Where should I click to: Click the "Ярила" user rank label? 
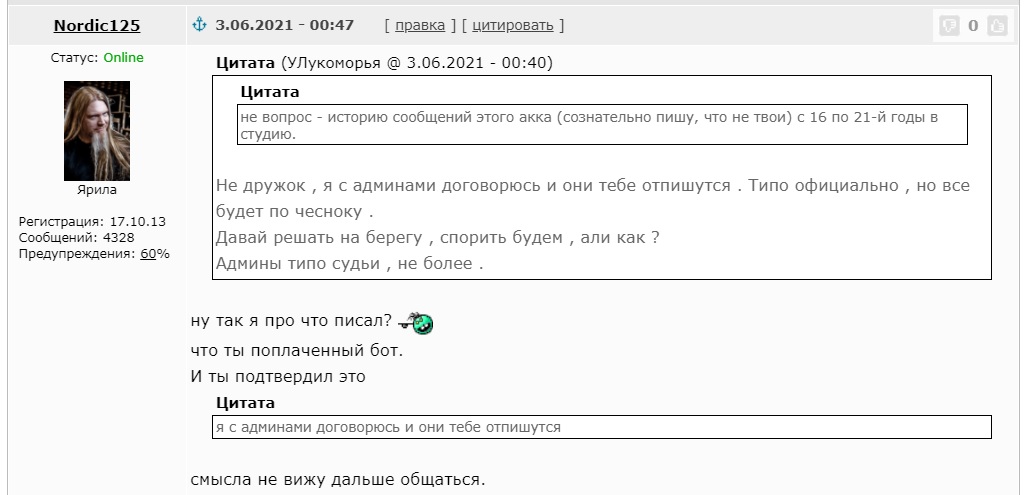[x=97, y=190]
